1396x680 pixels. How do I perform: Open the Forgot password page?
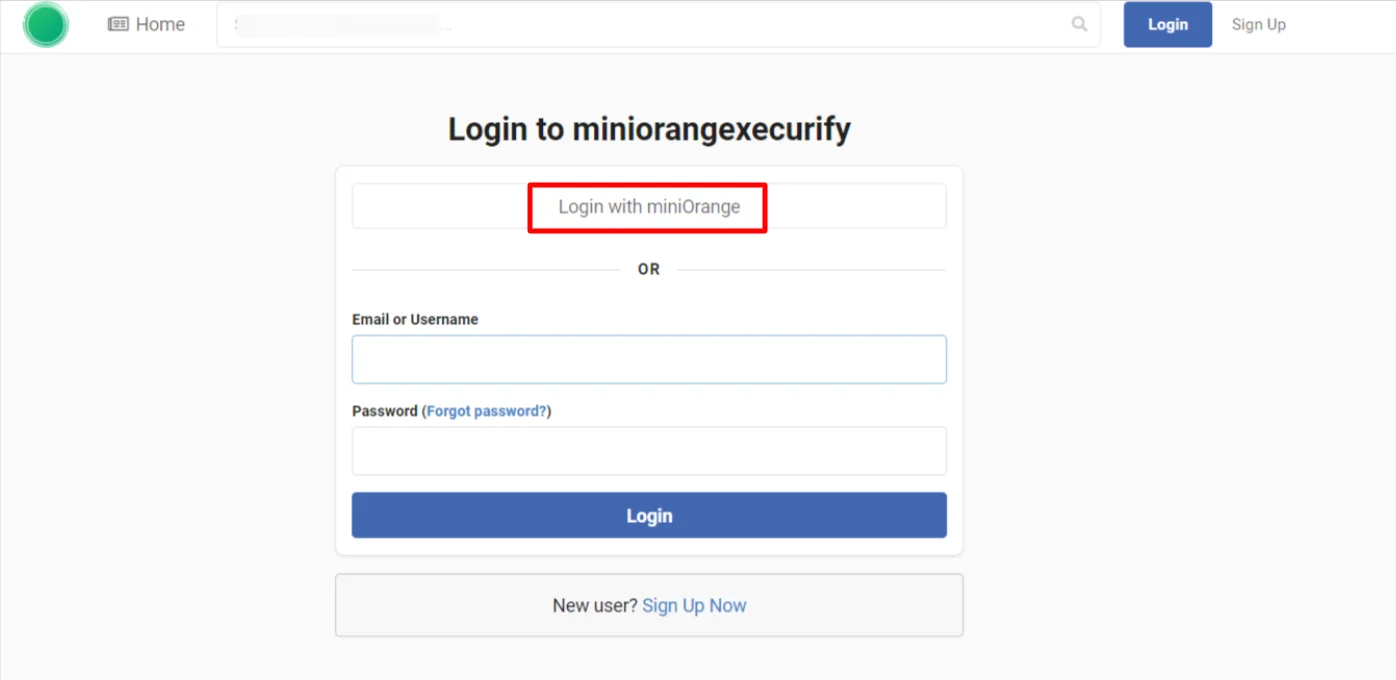487,410
